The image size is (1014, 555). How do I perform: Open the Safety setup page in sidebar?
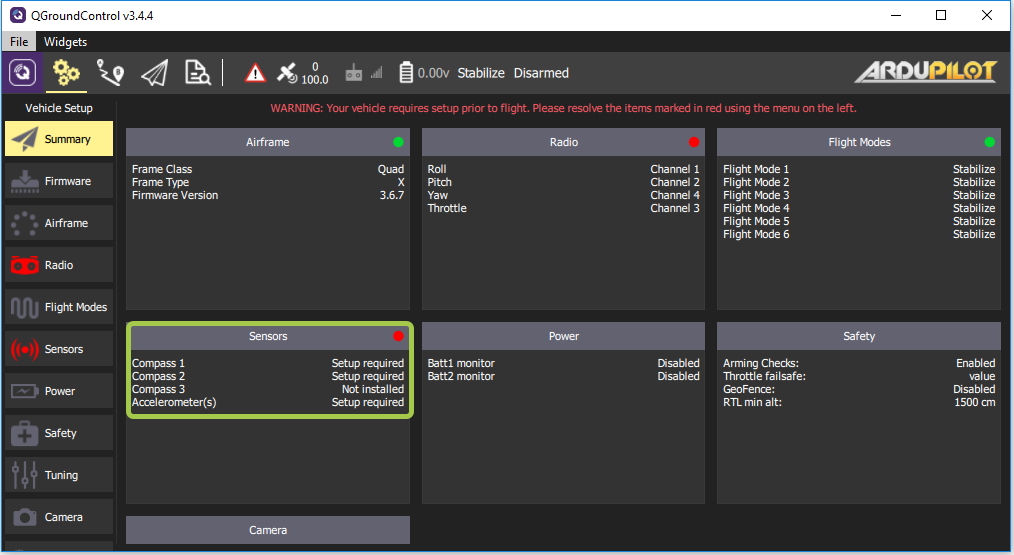[59, 433]
